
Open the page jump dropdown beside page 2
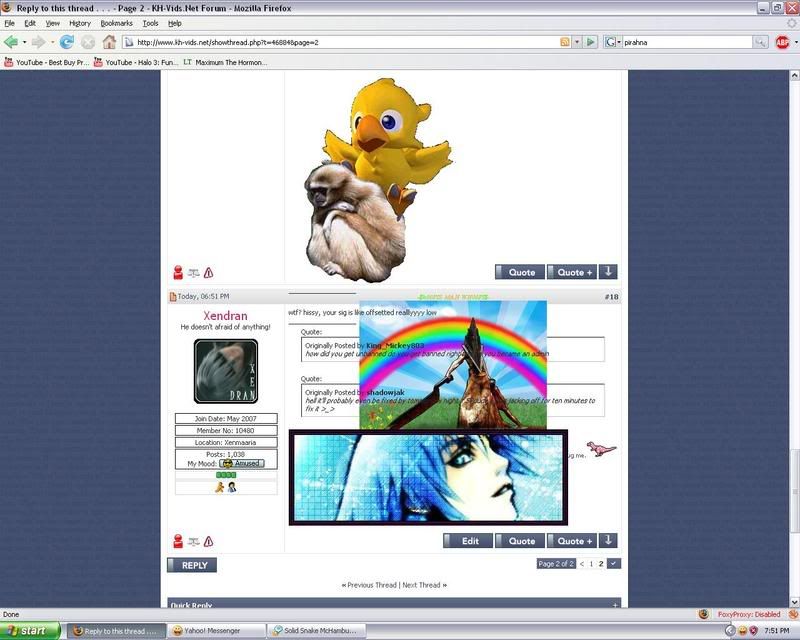[614, 563]
